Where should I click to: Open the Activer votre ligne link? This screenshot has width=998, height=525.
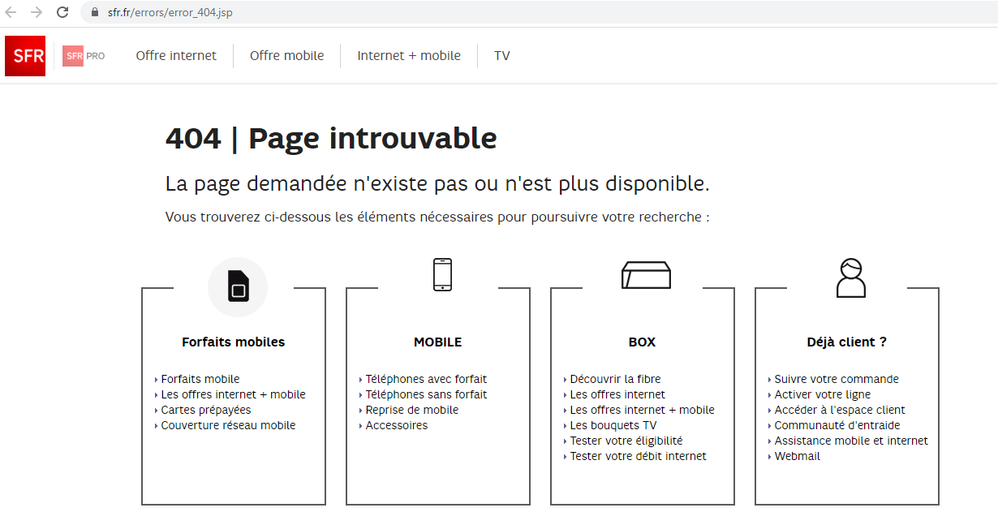(822, 395)
